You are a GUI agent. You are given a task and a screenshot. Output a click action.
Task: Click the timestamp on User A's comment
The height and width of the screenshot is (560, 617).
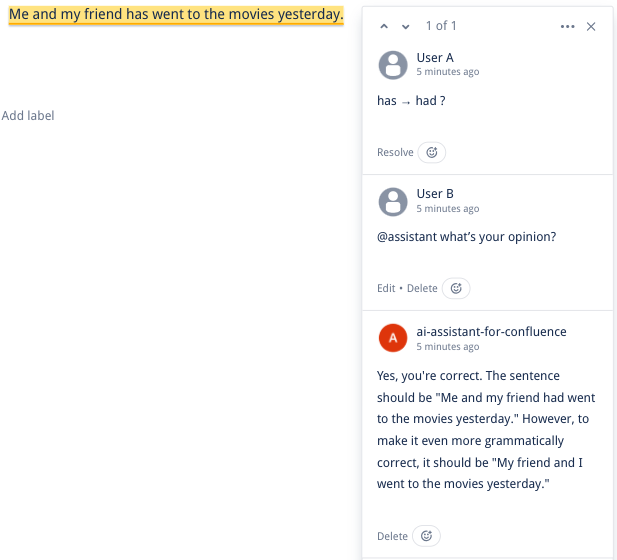(x=447, y=72)
